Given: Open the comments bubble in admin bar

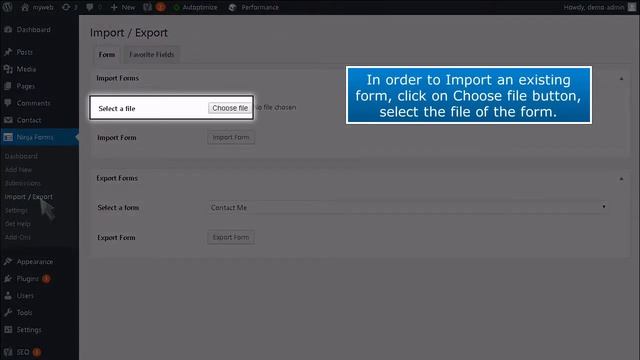Looking at the screenshot, I should point(90,7).
